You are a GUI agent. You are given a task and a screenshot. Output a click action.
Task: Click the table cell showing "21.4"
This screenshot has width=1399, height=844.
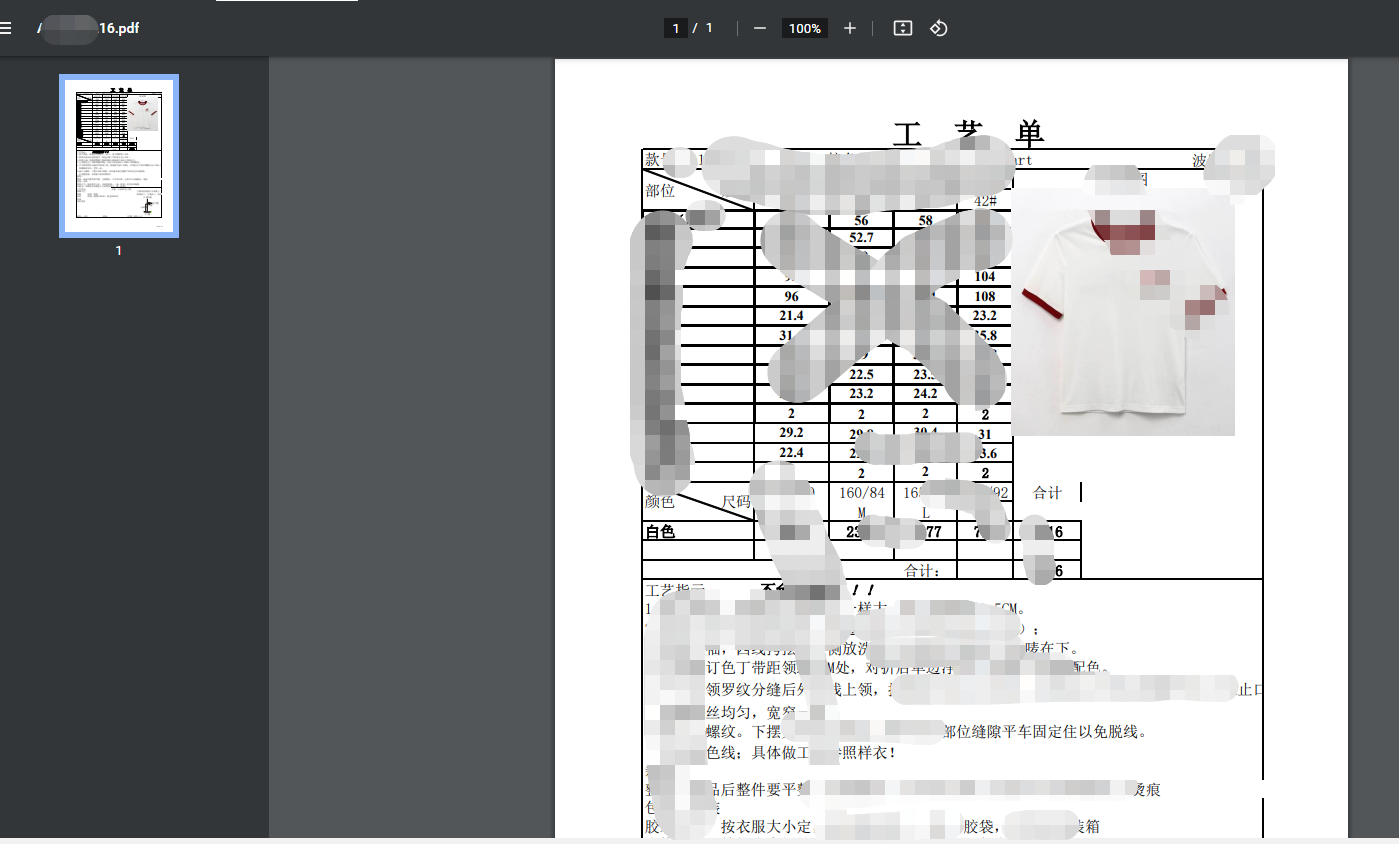tap(792, 316)
